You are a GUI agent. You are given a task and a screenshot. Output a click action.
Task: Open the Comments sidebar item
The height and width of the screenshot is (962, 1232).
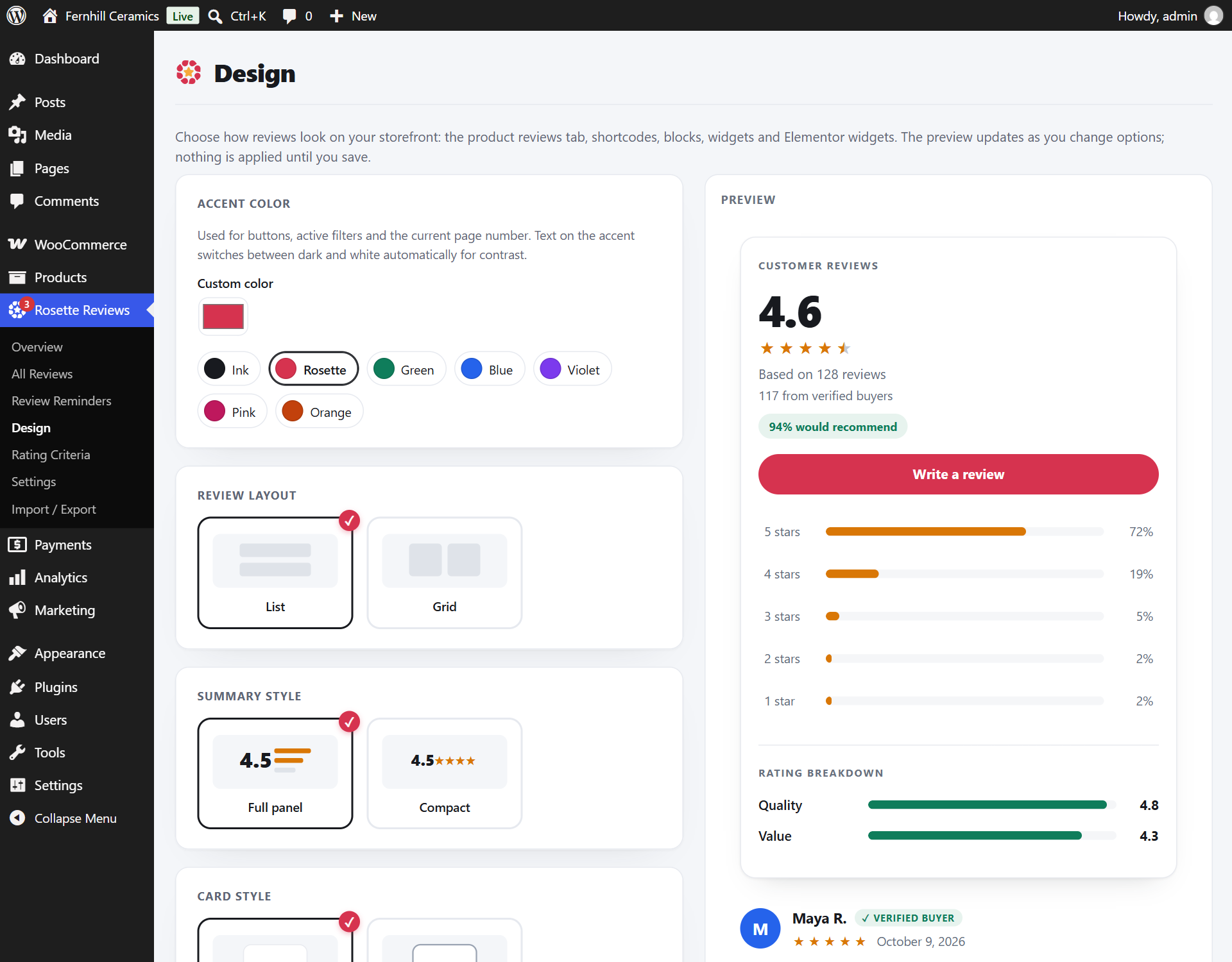tap(77, 201)
